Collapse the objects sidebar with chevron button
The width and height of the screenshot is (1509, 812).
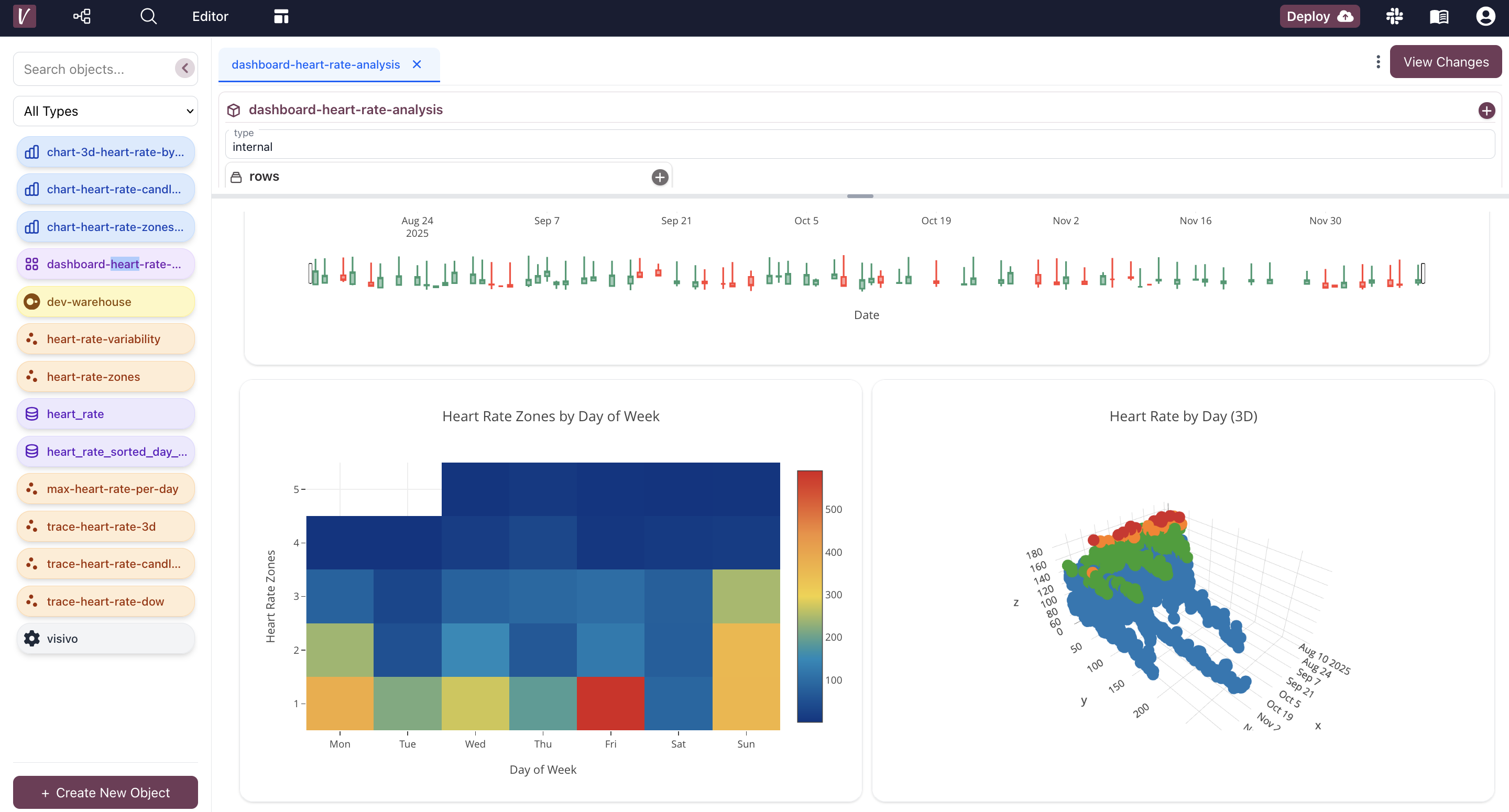[x=184, y=69]
